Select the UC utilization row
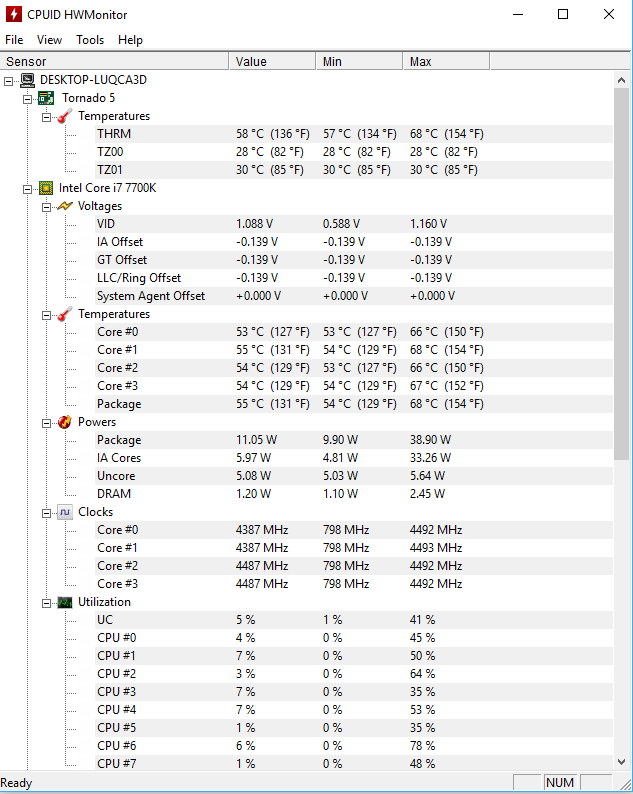The width and height of the screenshot is (633, 794). click(354, 620)
